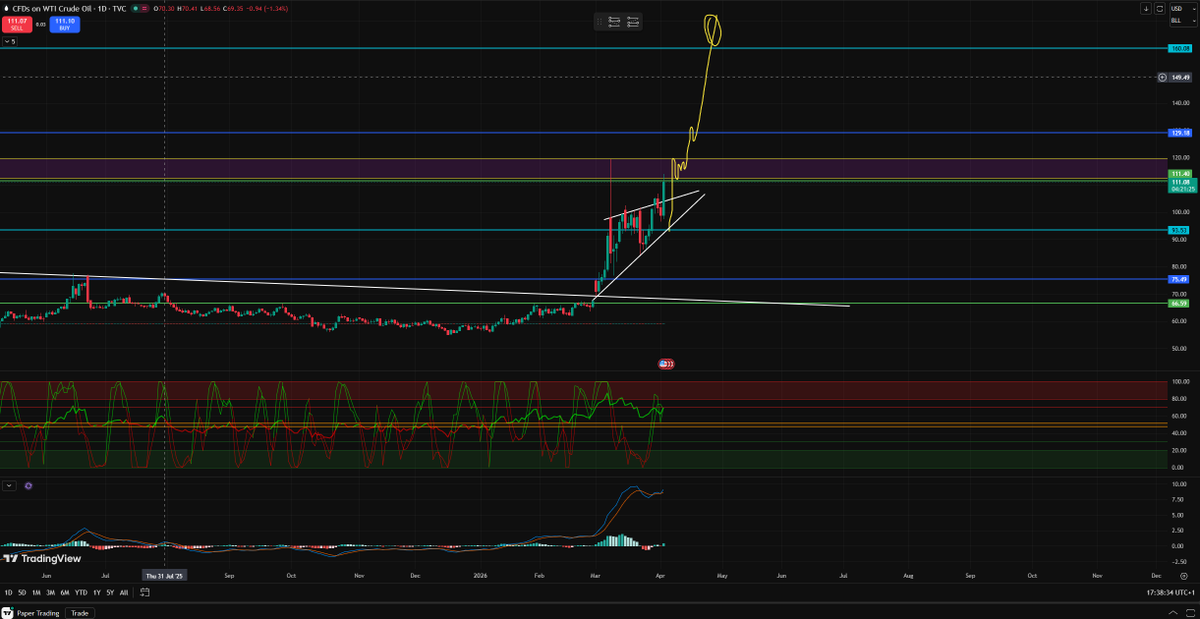
Task: Select the second object-alignment icon in floating toolbar
Action: 634,21
